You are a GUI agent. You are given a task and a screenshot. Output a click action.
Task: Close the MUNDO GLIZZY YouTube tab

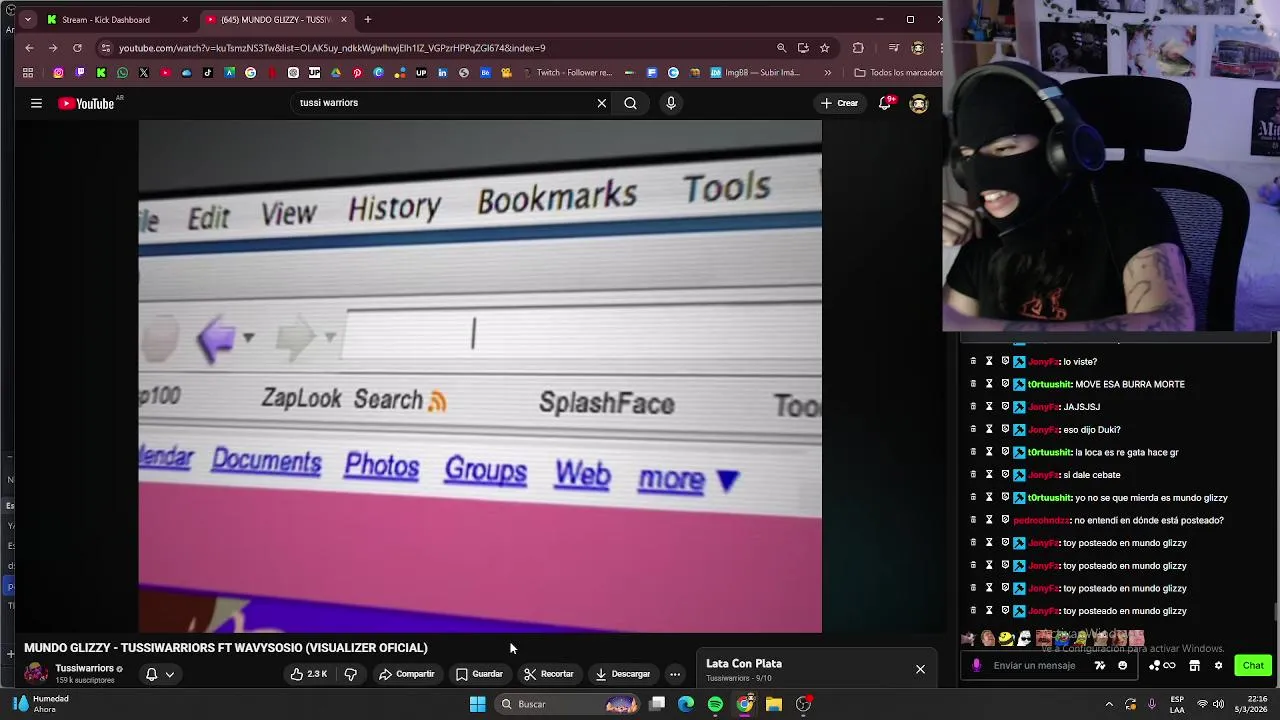tap(344, 19)
